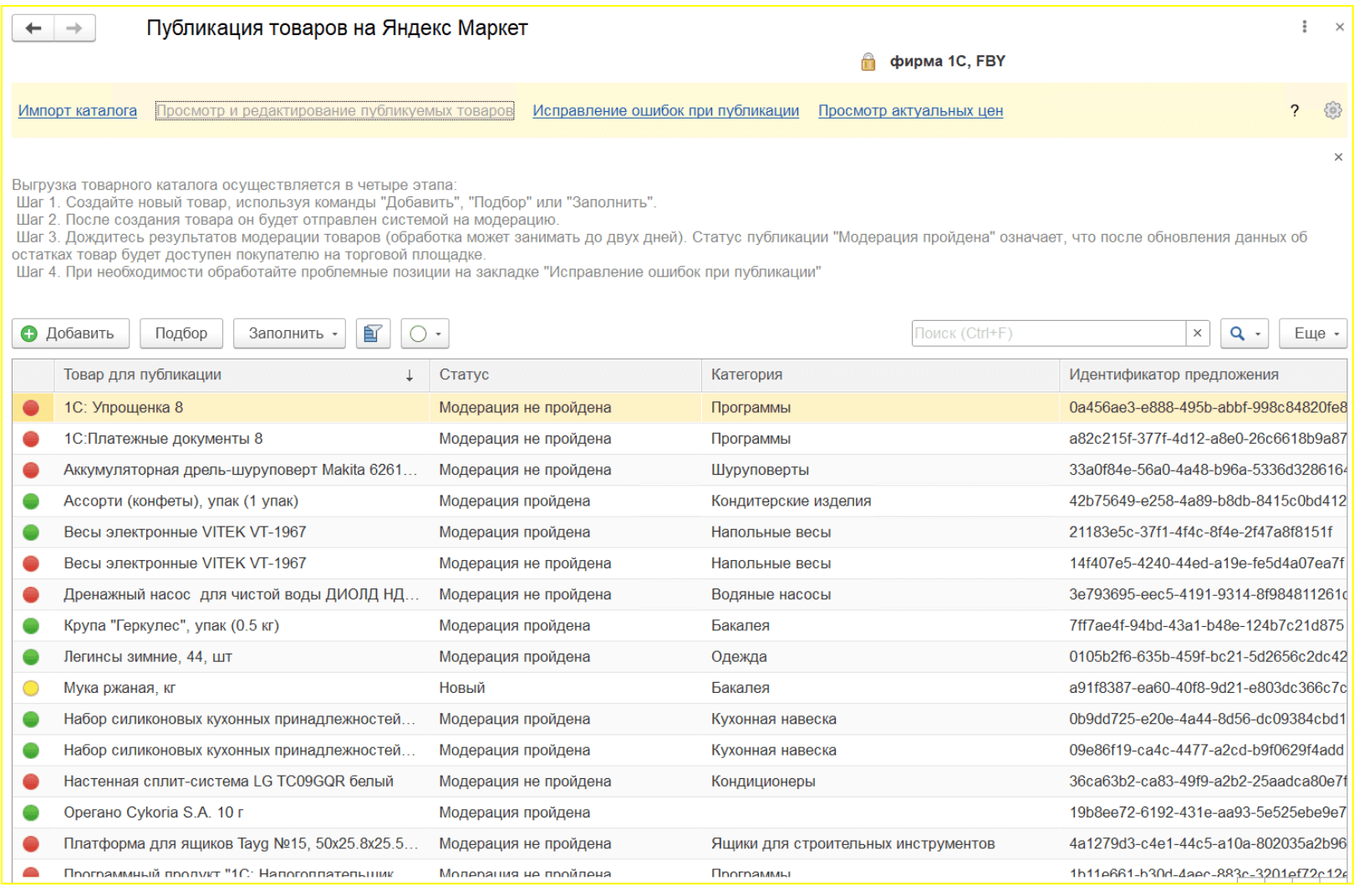Click the Добавить button
This screenshot has width=1359, height=896.
coord(69,333)
